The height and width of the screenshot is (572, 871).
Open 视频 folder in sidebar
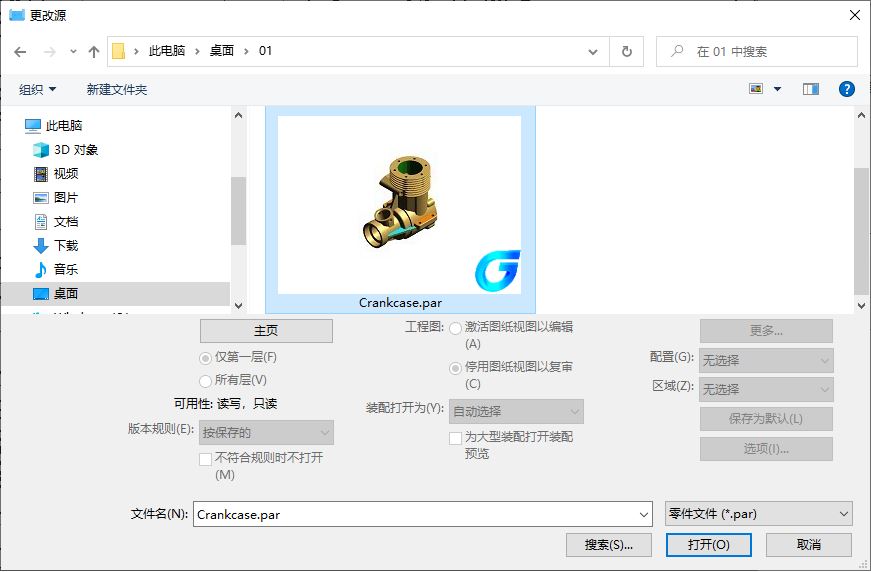tap(56, 174)
